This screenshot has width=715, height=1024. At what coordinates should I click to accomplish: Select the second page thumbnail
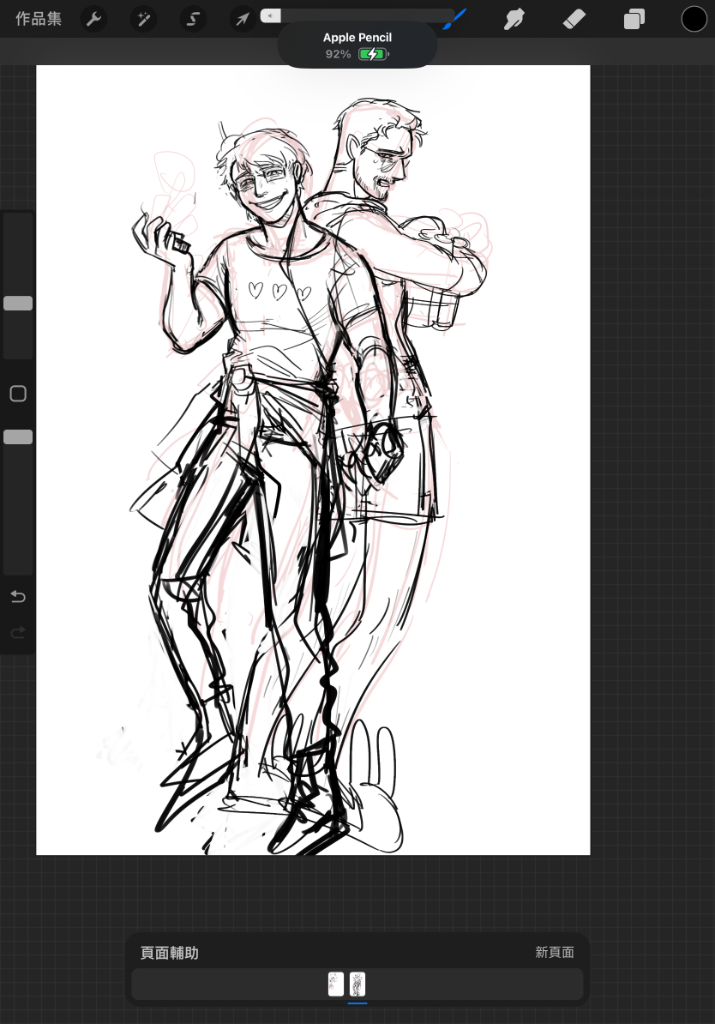[357, 984]
